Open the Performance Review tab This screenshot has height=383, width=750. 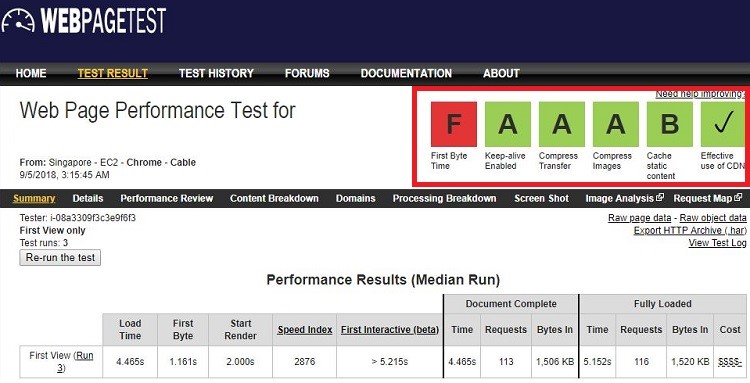(x=167, y=198)
